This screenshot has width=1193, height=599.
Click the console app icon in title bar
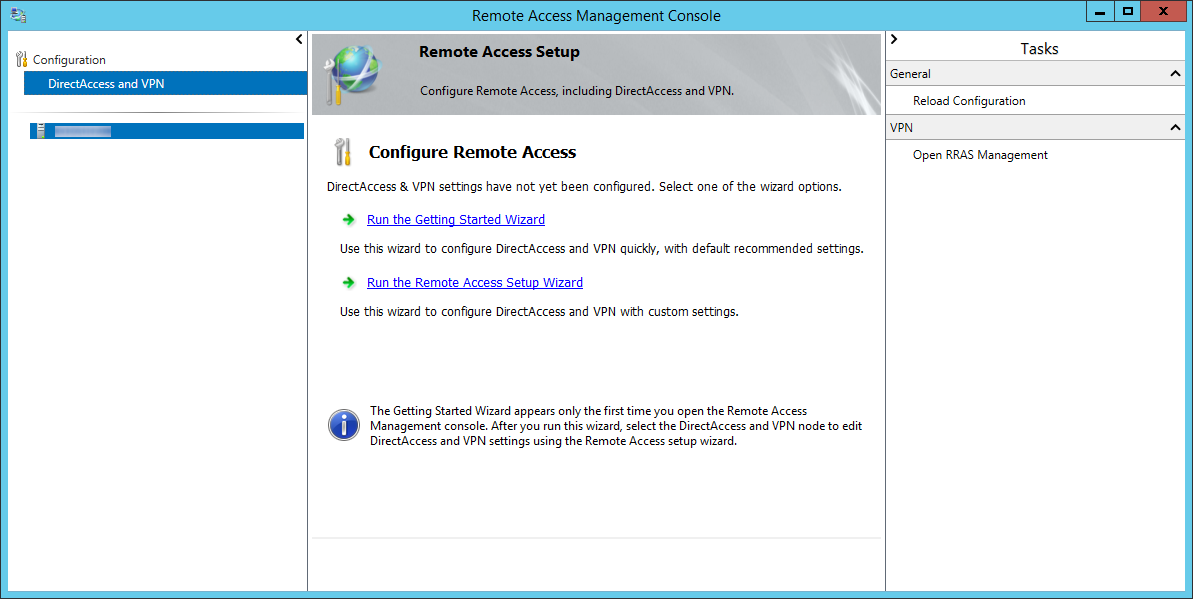[18, 14]
